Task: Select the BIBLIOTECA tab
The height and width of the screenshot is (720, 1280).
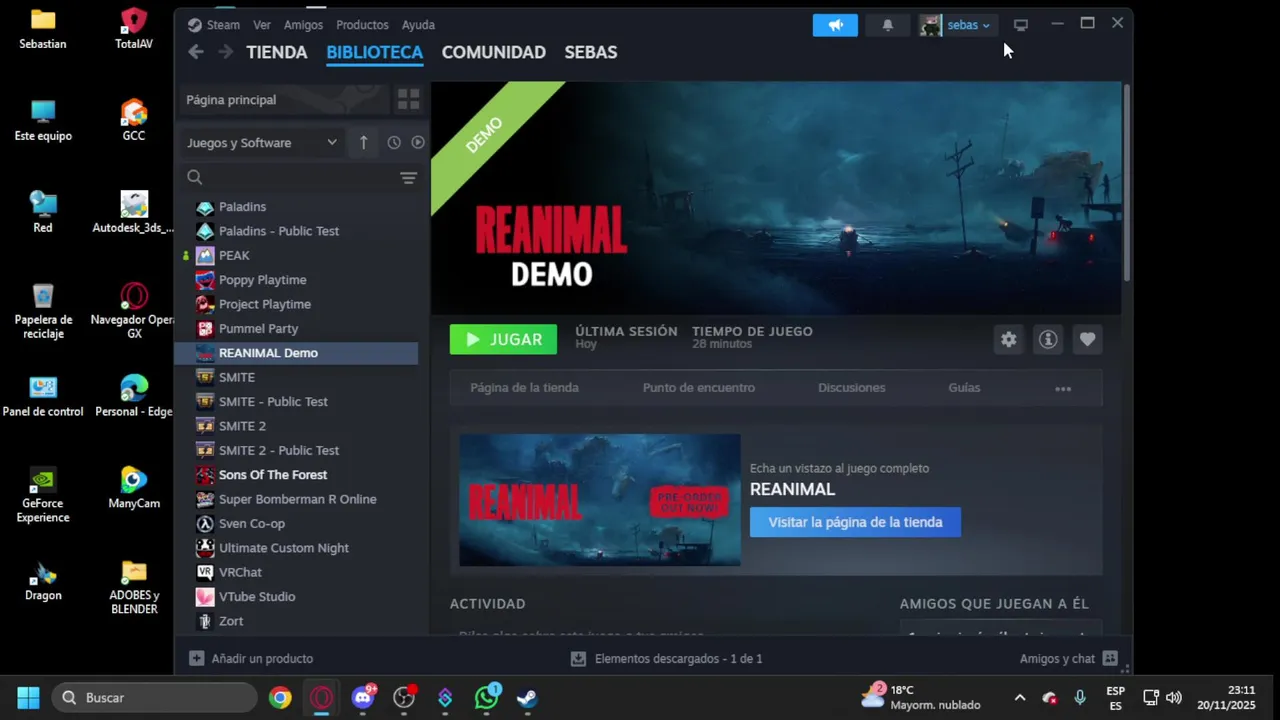Action: [x=375, y=52]
